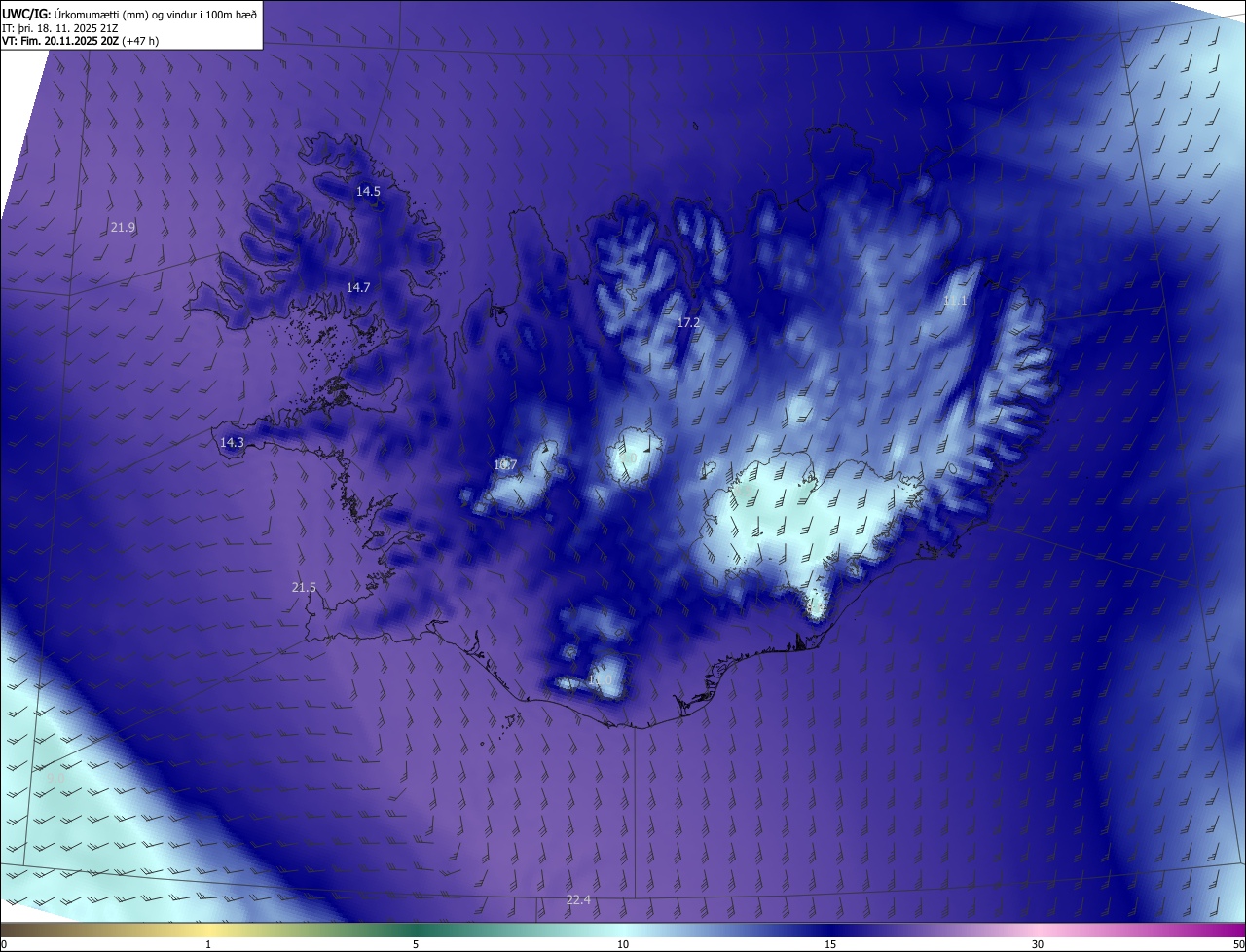Click the 22.4 value label on the map
This screenshot has height=952, width=1246.
[x=578, y=899]
